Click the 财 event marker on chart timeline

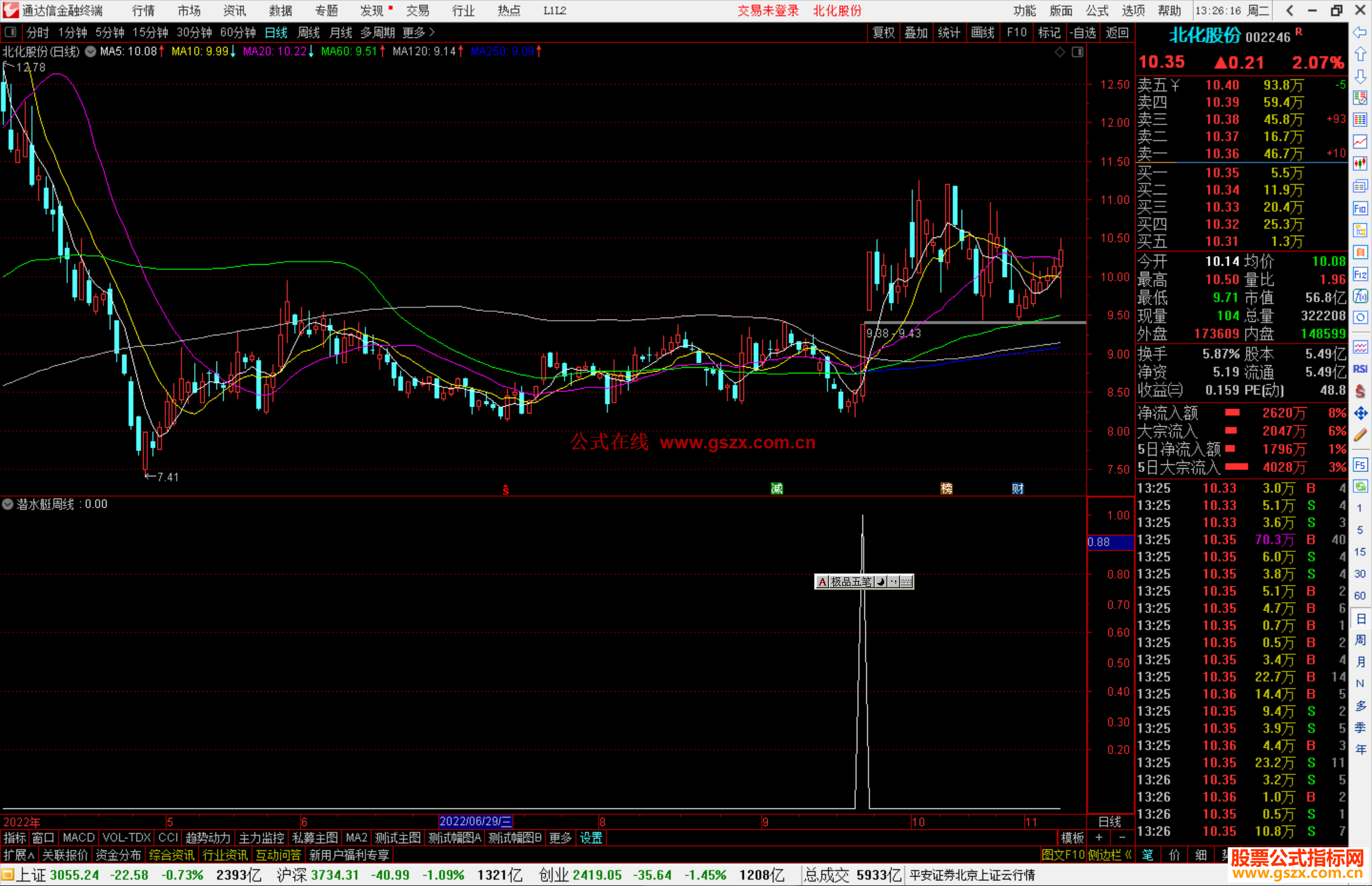tap(1018, 488)
